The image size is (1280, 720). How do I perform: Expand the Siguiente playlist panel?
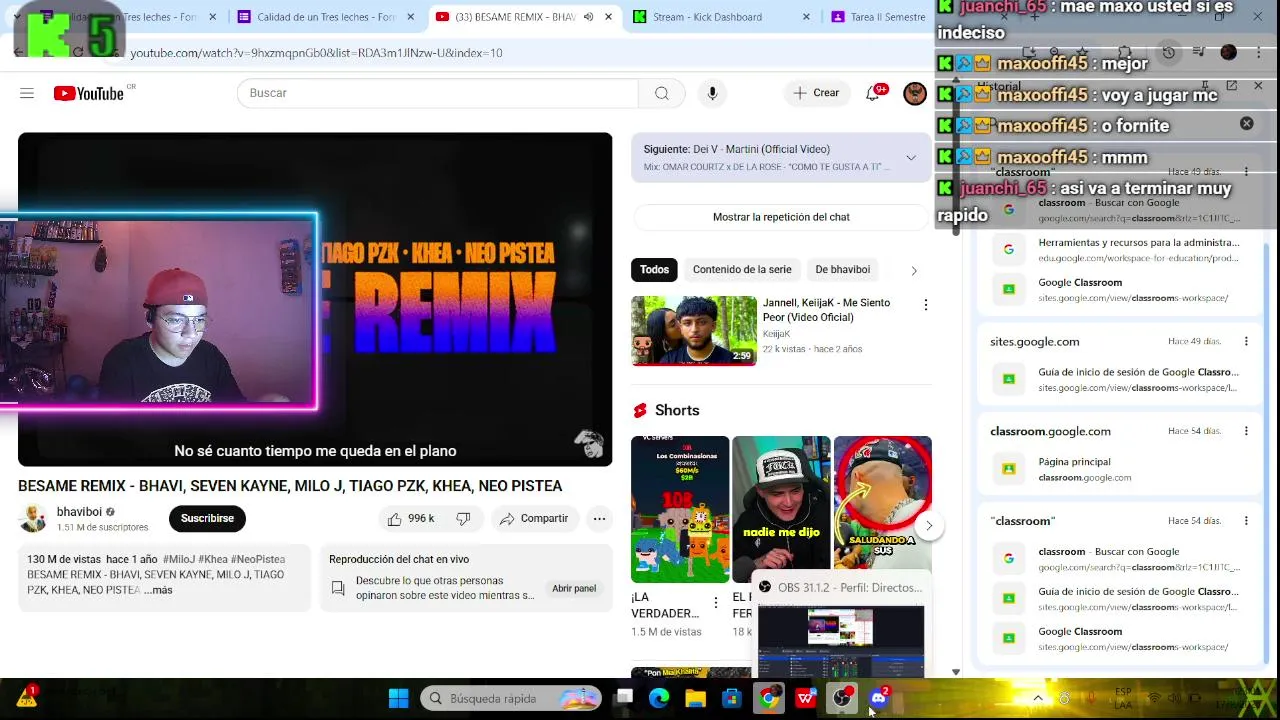(911, 158)
